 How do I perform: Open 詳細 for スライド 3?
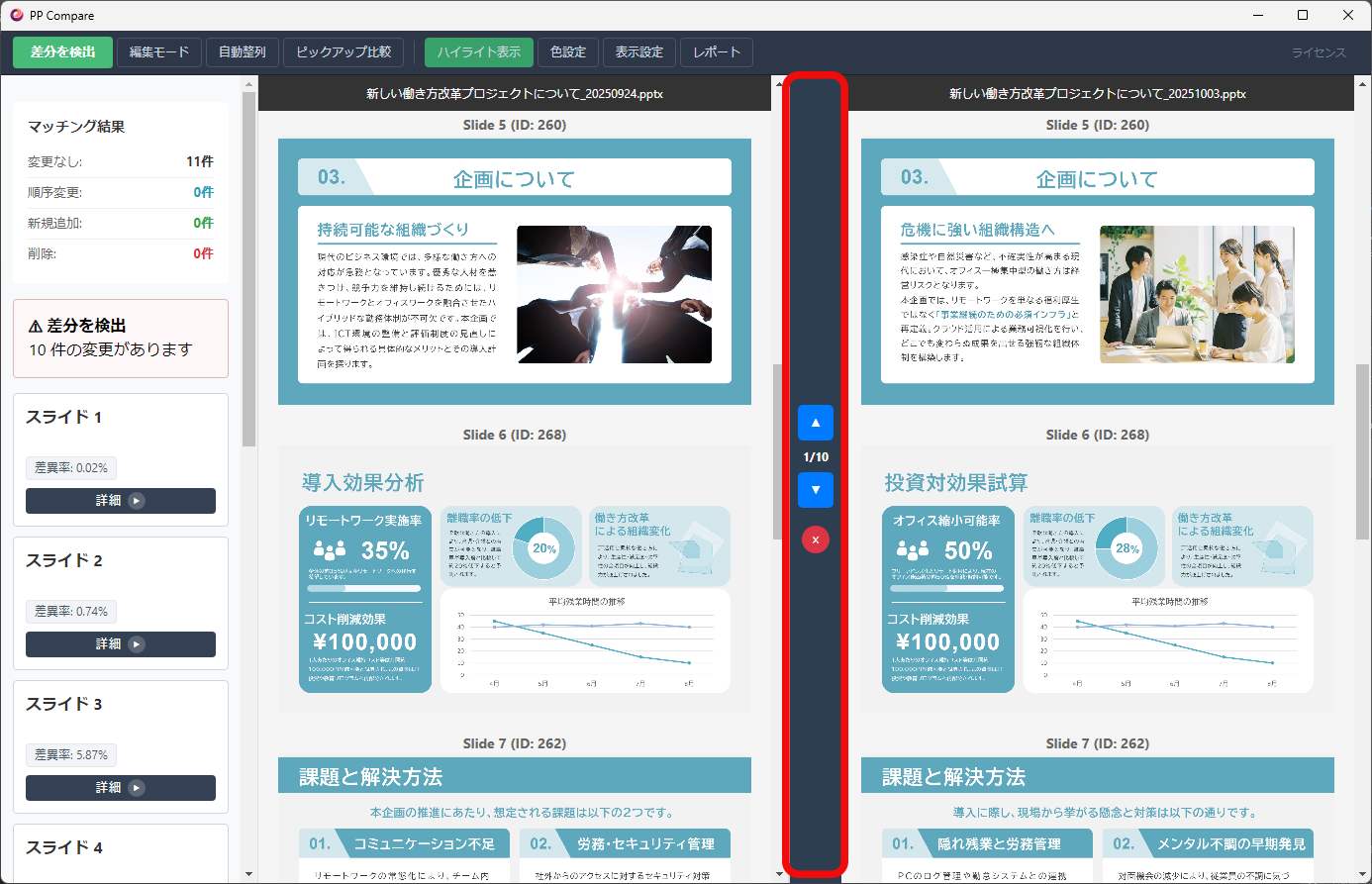[121, 788]
